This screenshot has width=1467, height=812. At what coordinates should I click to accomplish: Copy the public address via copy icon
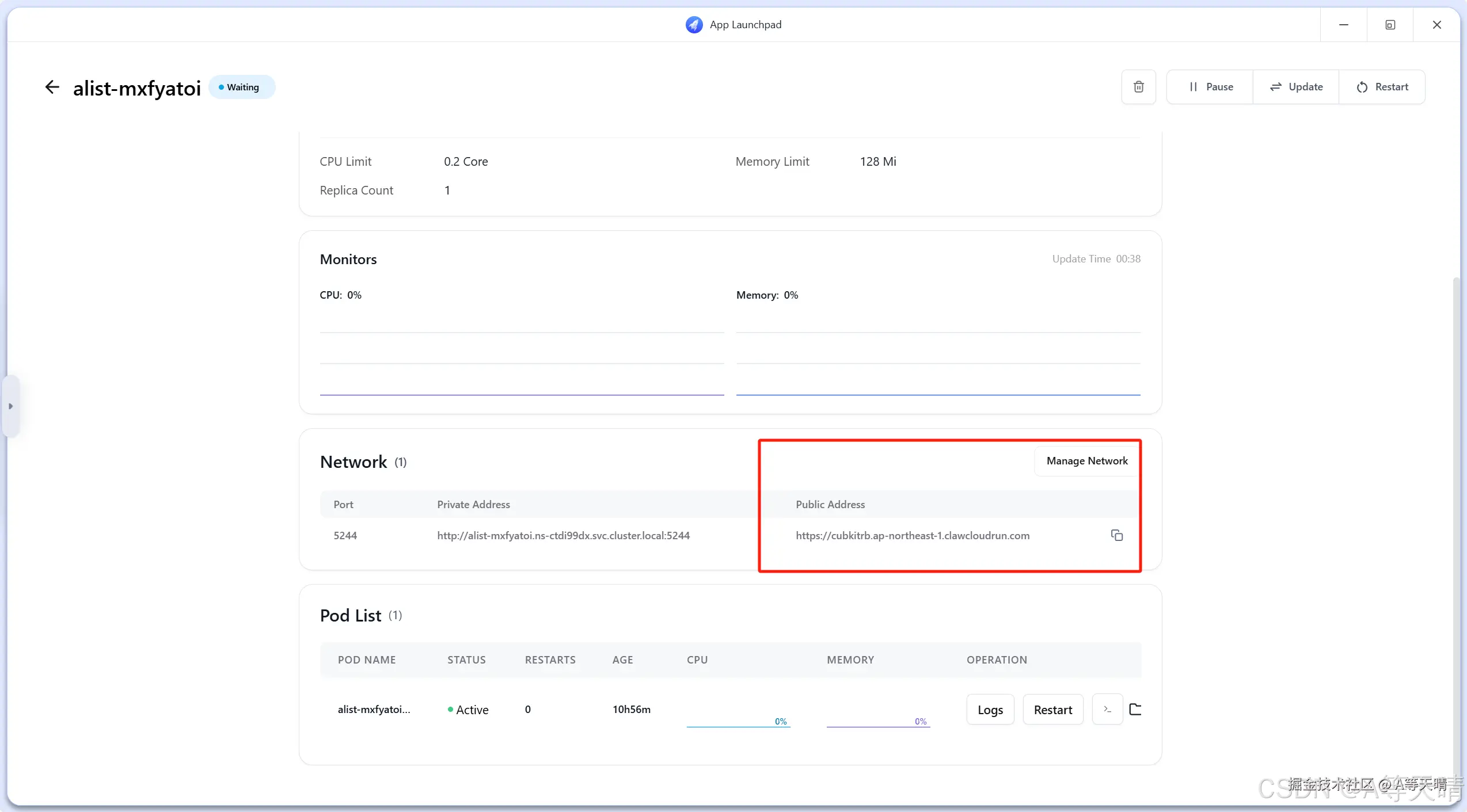[1116, 535]
